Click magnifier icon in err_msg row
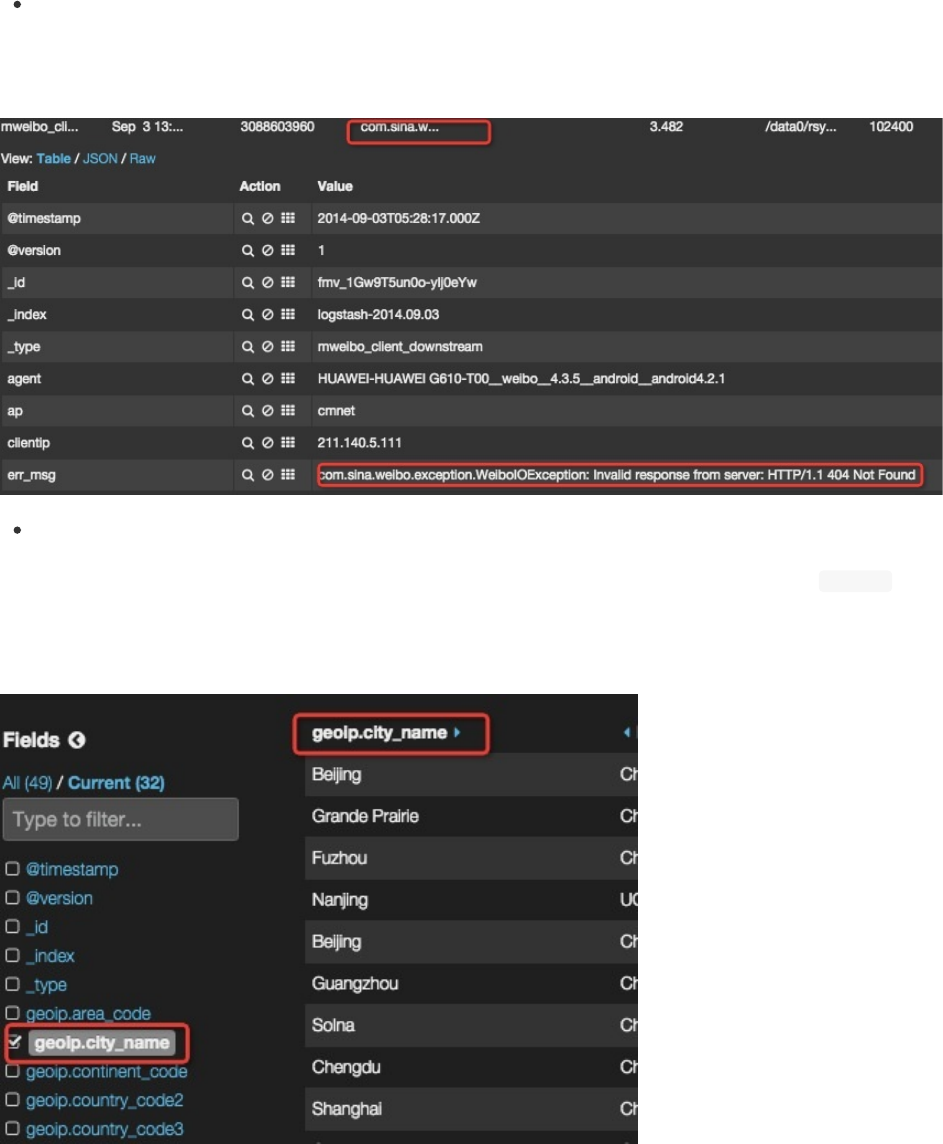This screenshot has height=1144, width=943. coord(248,475)
